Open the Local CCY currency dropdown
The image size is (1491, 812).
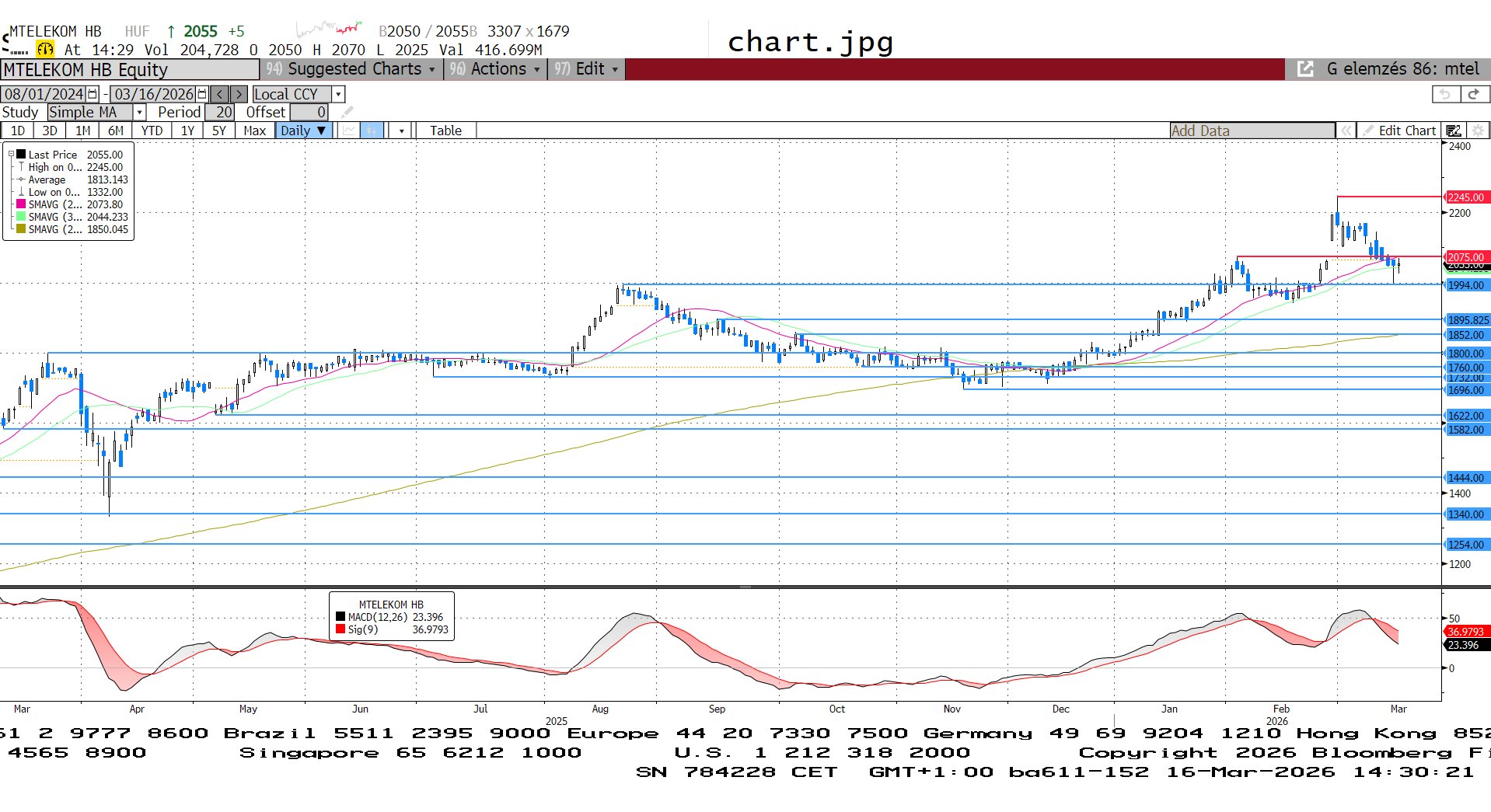click(338, 94)
